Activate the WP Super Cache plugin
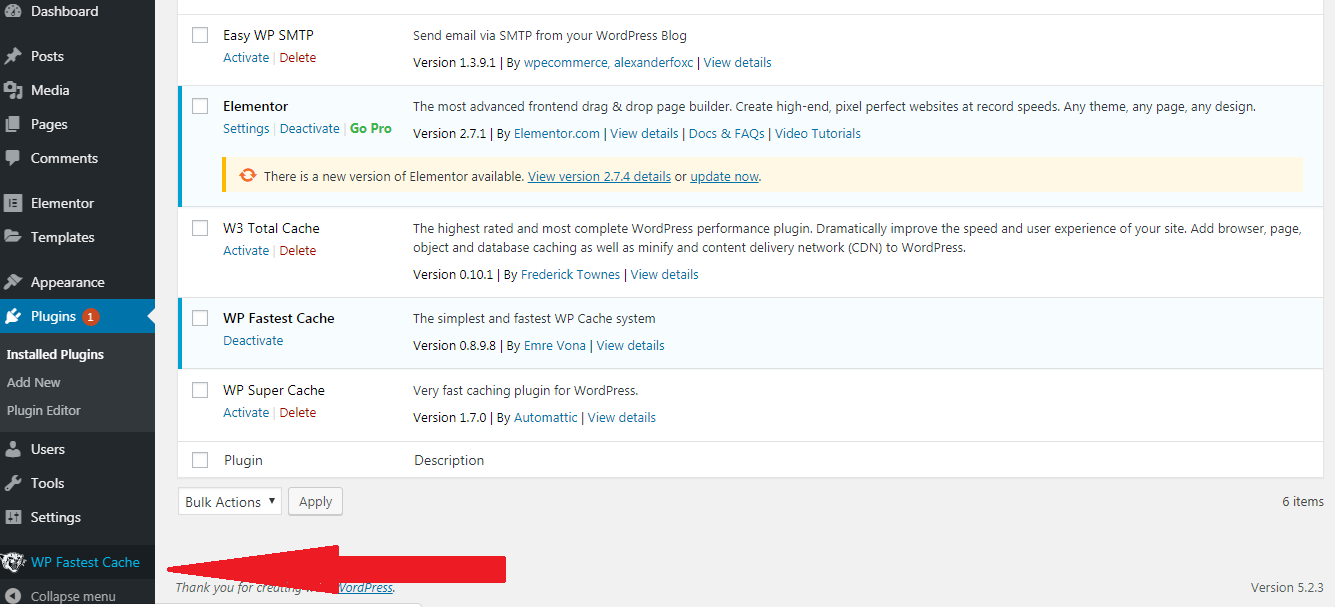The image size is (1335, 607). [246, 412]
